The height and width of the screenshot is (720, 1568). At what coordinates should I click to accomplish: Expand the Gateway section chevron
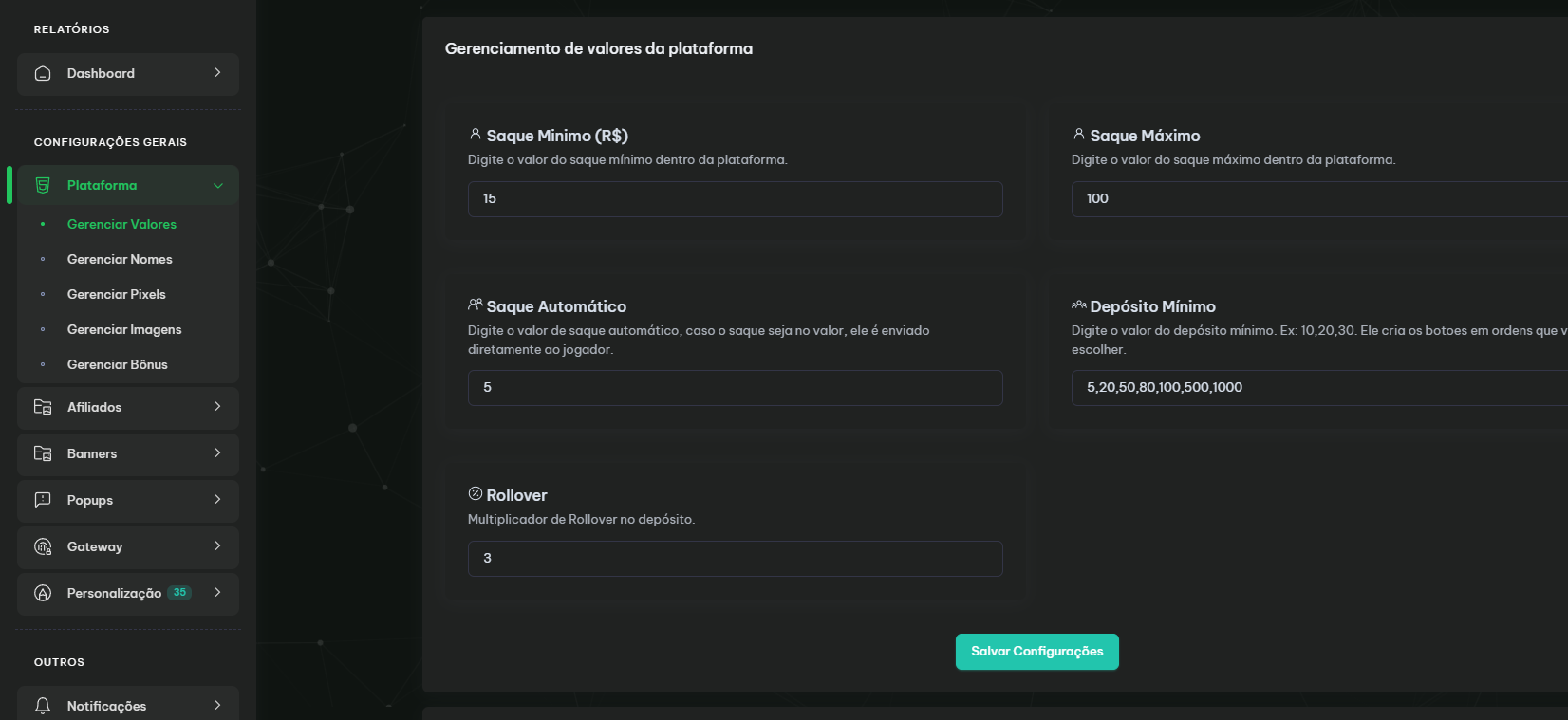(219, 546)
